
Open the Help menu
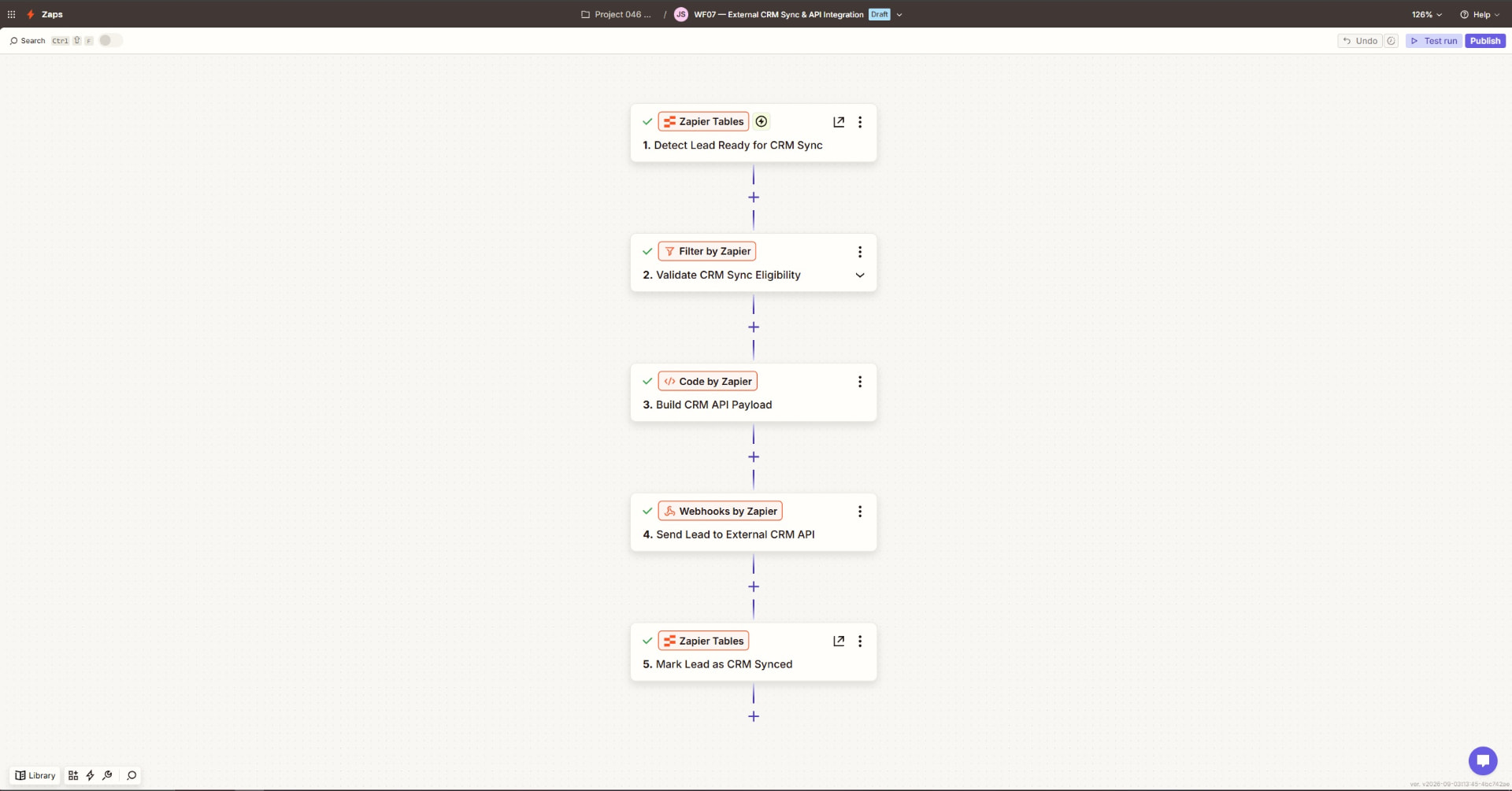tap(1480, 14)
